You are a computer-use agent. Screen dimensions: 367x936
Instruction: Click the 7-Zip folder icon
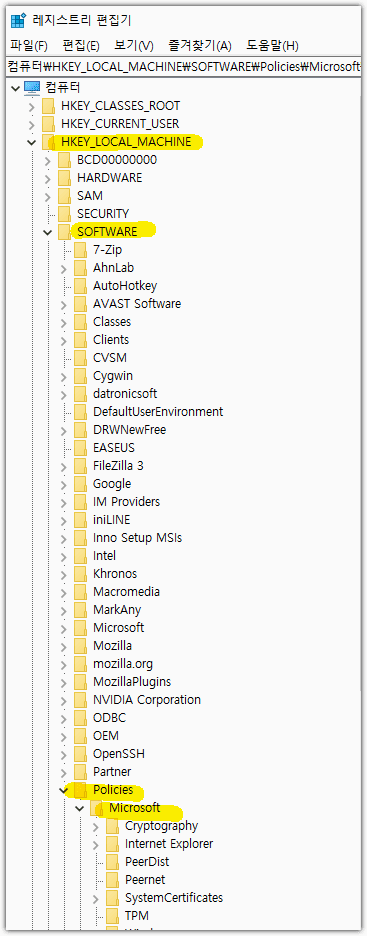(81, 250)
